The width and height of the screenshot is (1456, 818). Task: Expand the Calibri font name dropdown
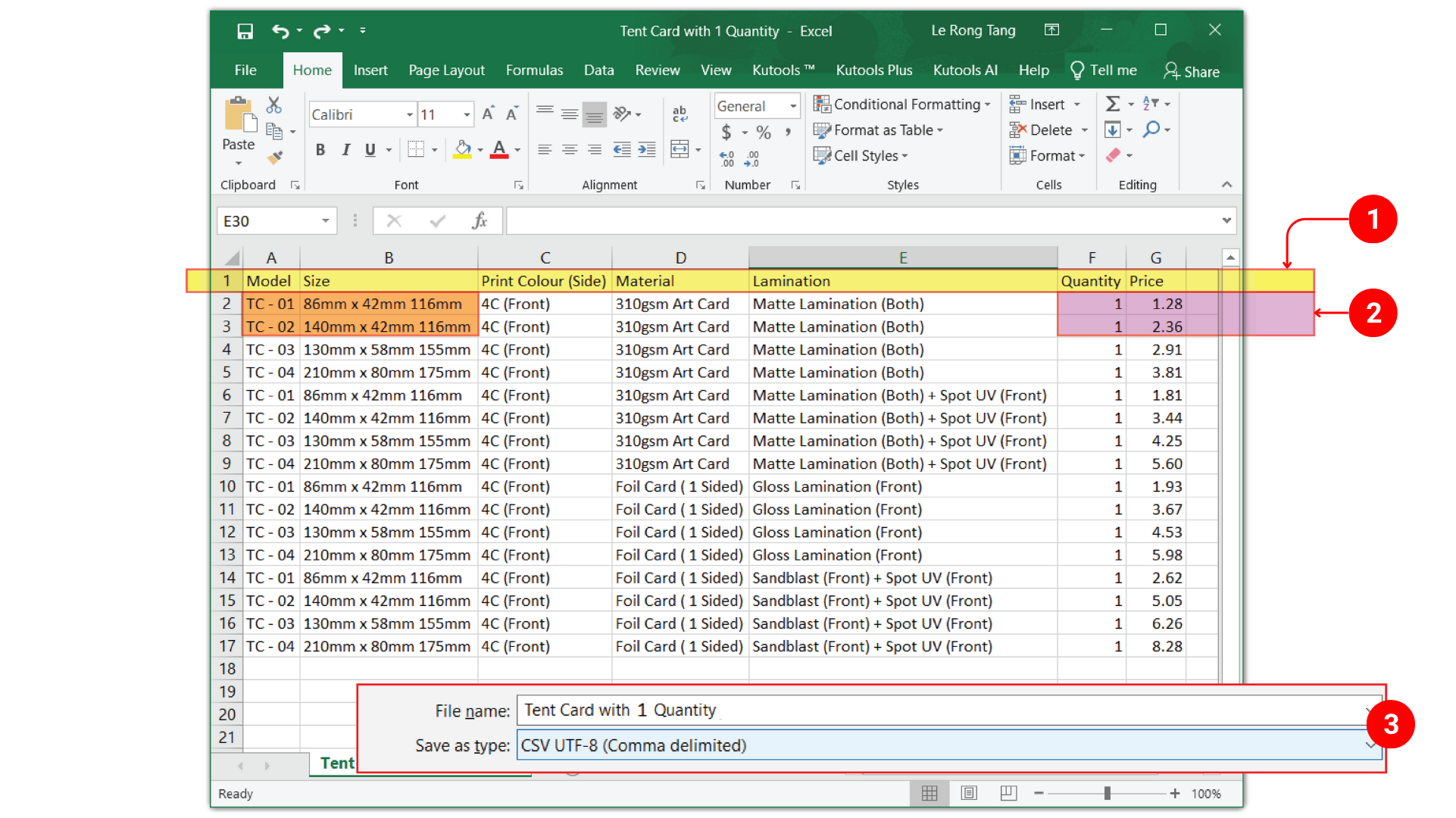410,115
